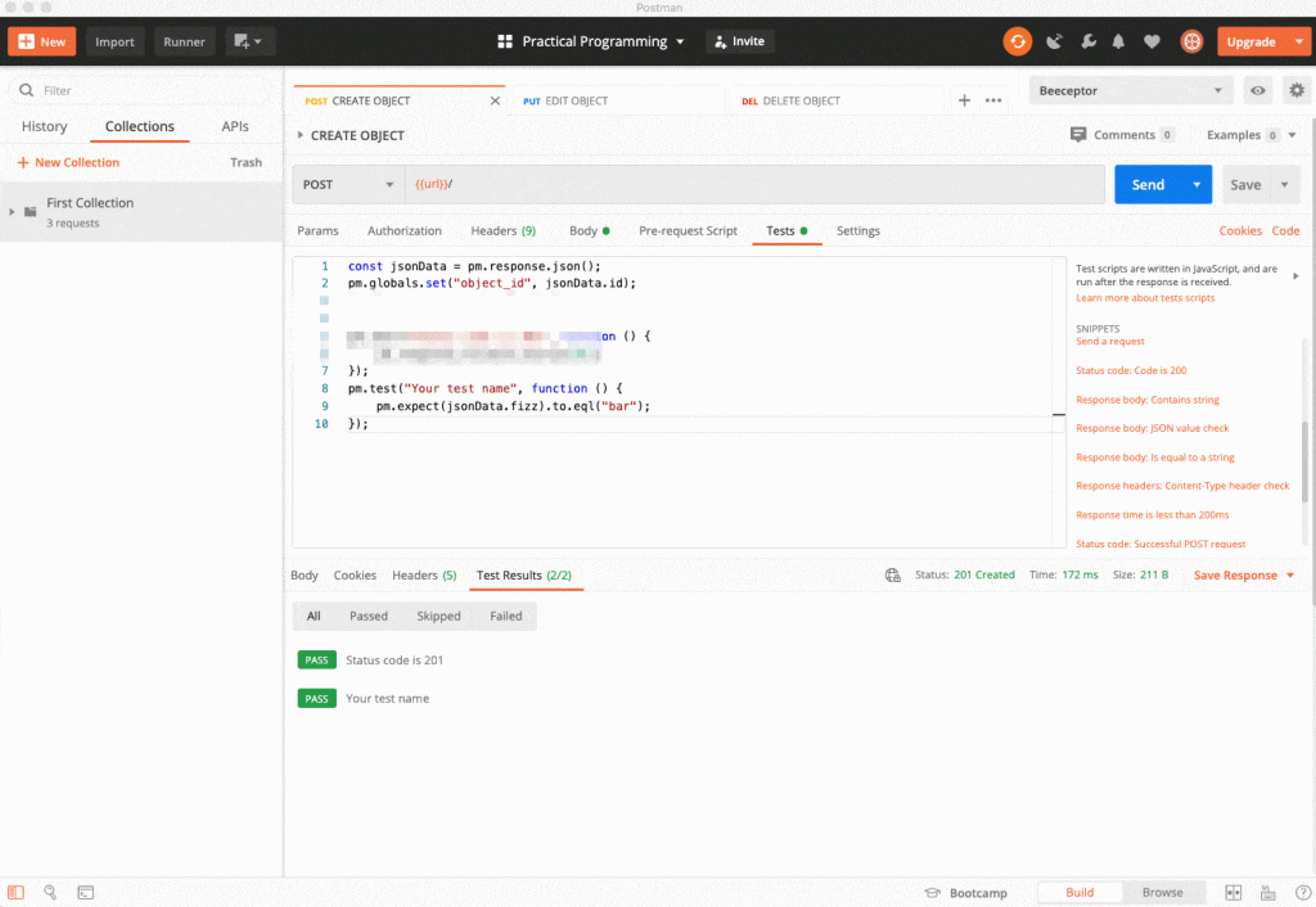The image size is (1316, 907).
Task: Click New Collection link
Action: [x=69, y=163]
